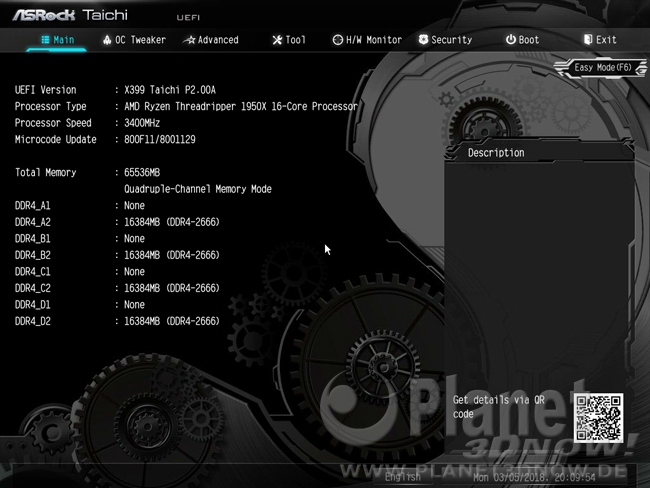Select the DDR4_A2 slot label
This screenshot has height=488, width=650.
point(32,222)
